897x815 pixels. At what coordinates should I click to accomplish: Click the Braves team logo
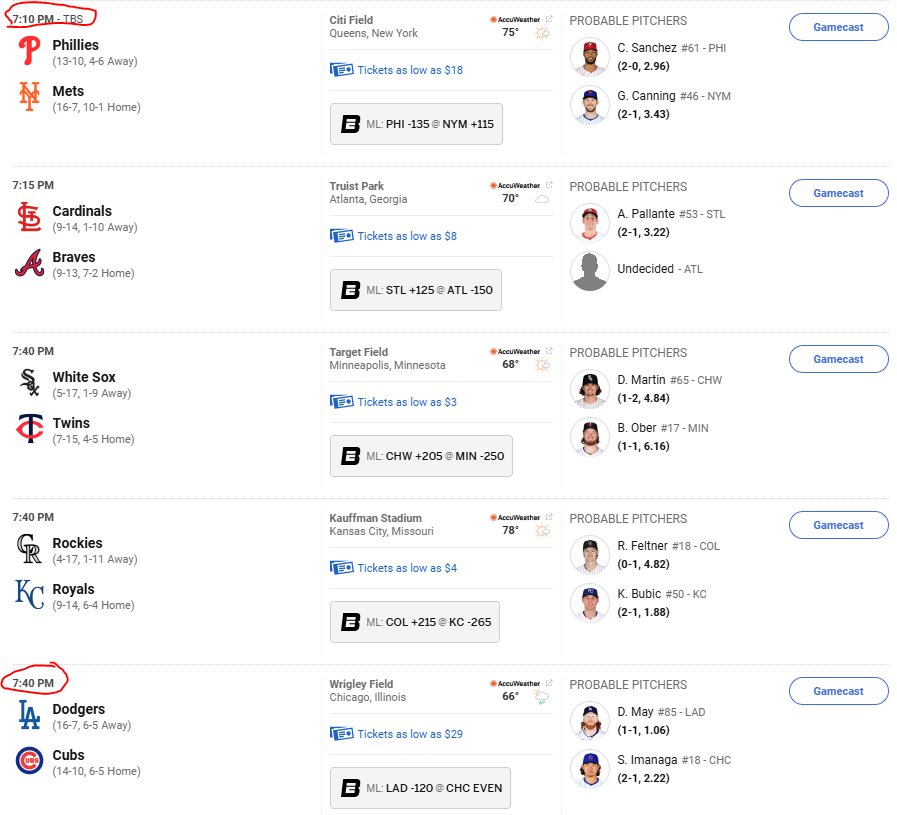click(30, 263)
